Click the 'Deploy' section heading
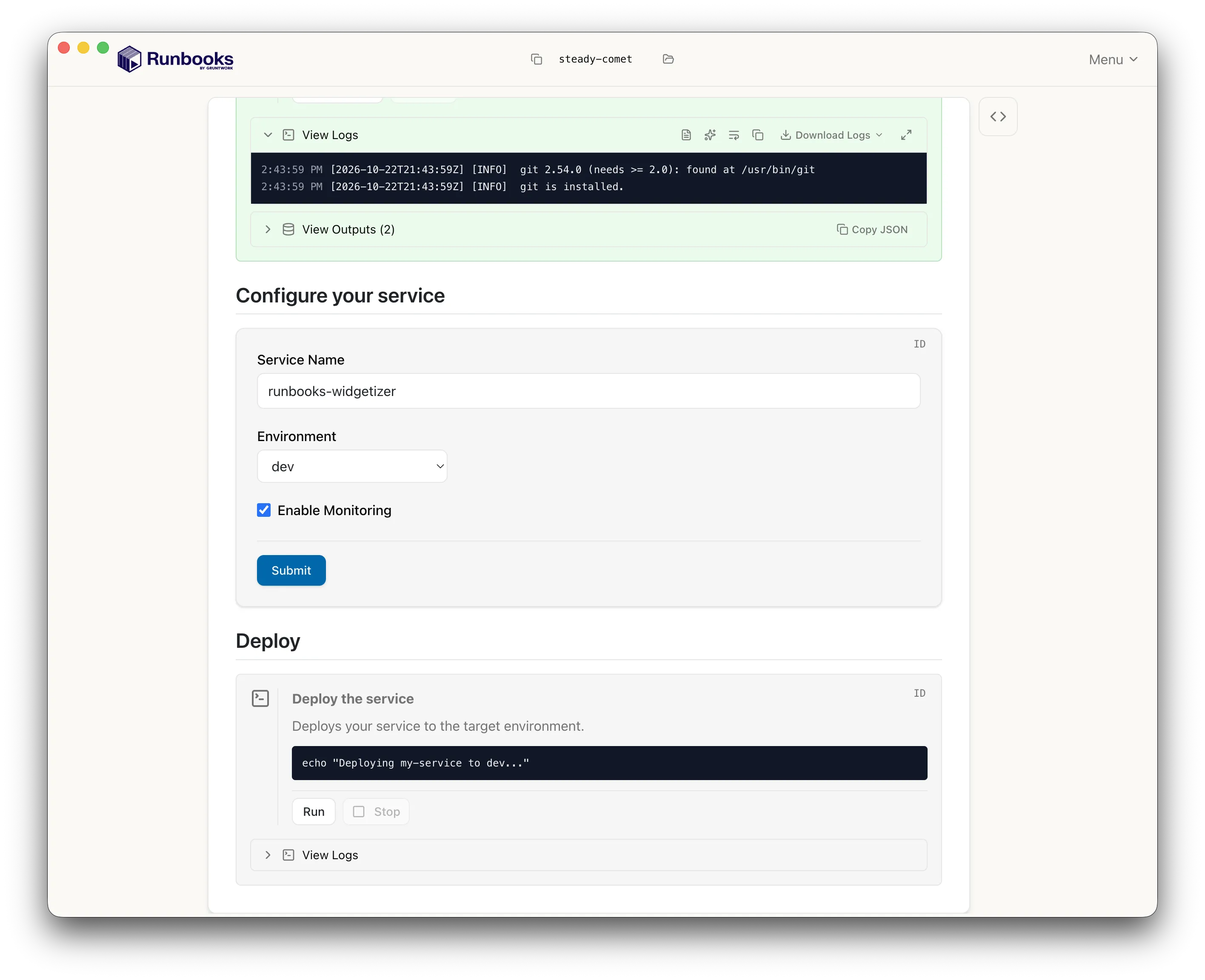The height and width of the screenshot is (980, 1205). click(268, 641)
